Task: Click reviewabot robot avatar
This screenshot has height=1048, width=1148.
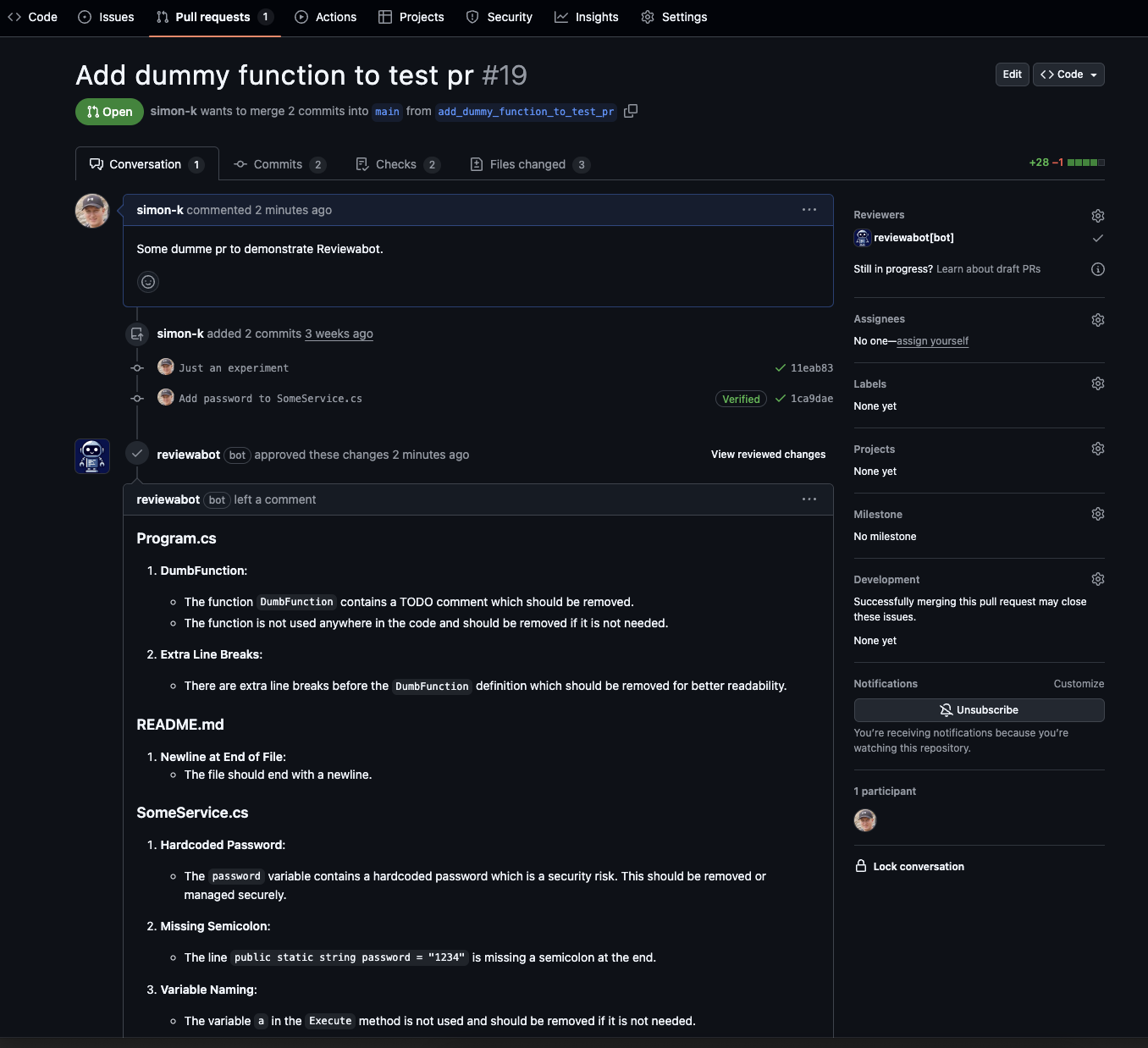Action: coord(92,456)
